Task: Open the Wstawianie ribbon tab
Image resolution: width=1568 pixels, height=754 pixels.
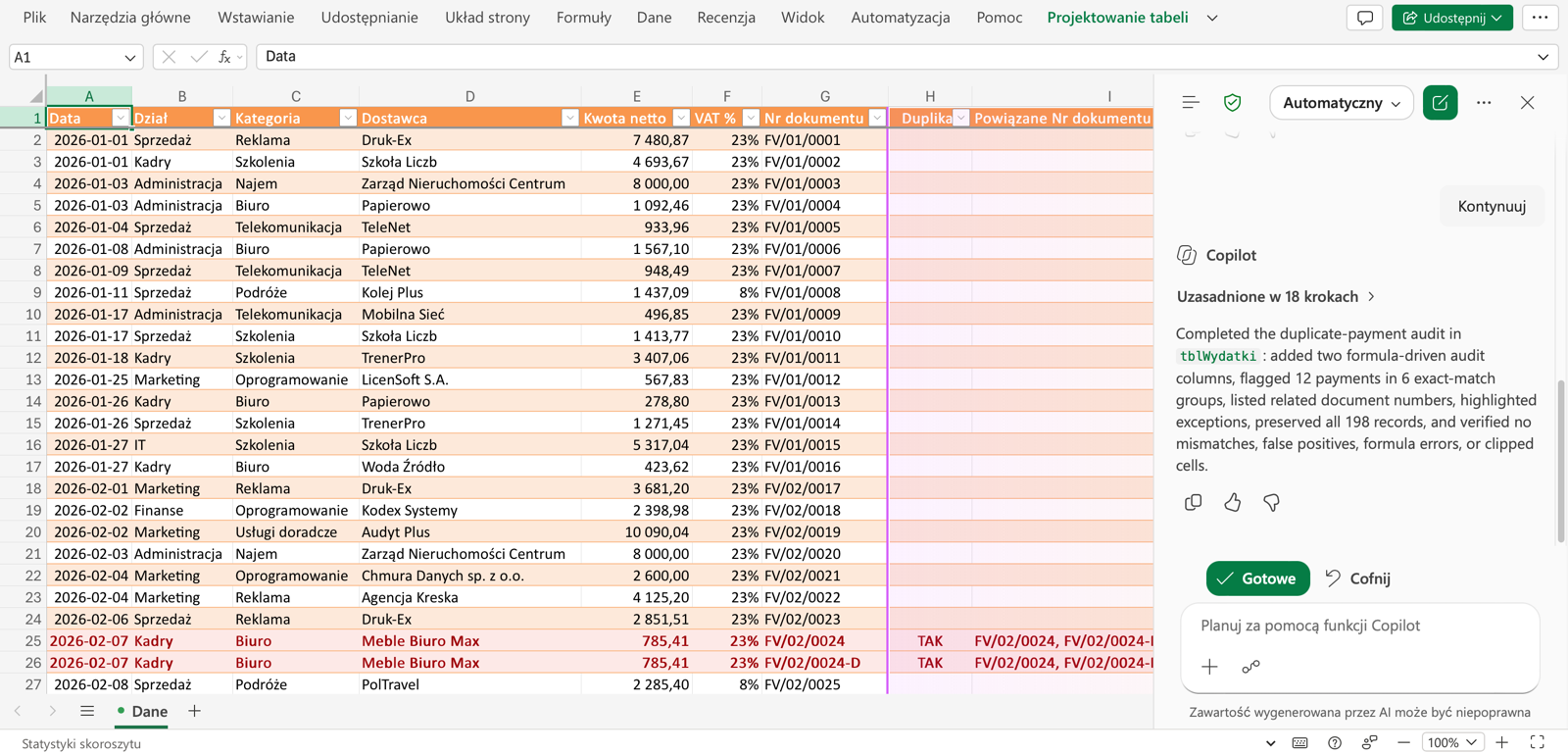Action: tap(256, 18)
